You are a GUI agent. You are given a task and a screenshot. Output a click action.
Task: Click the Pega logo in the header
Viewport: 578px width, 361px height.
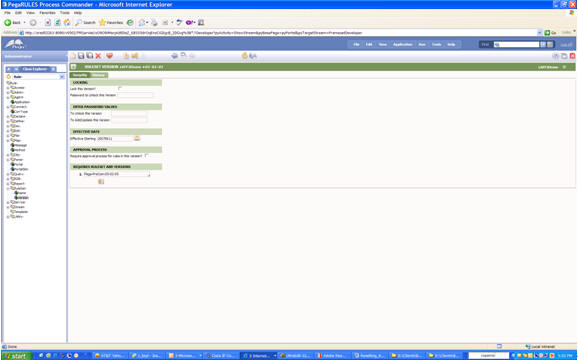point(15,44)
